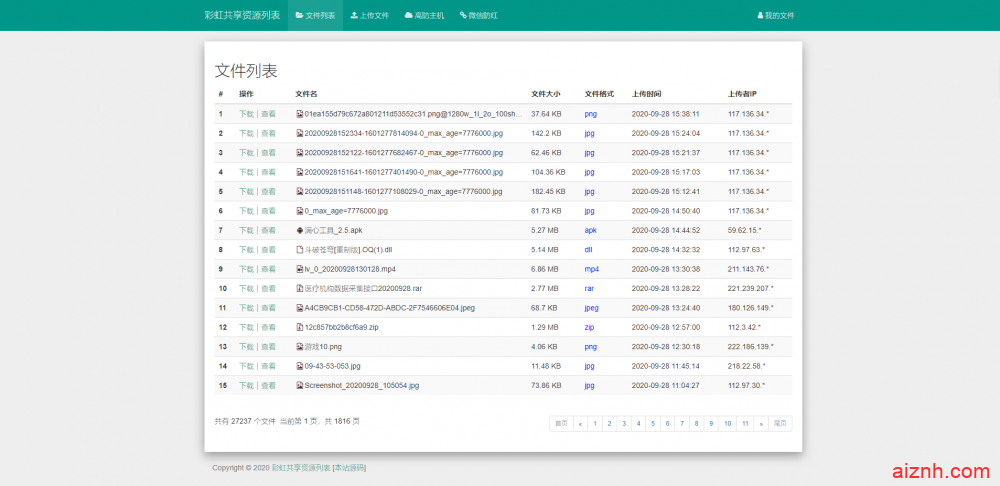Click the archive icon beside the .rar file

pyautogui.click(x=300, y=288)
